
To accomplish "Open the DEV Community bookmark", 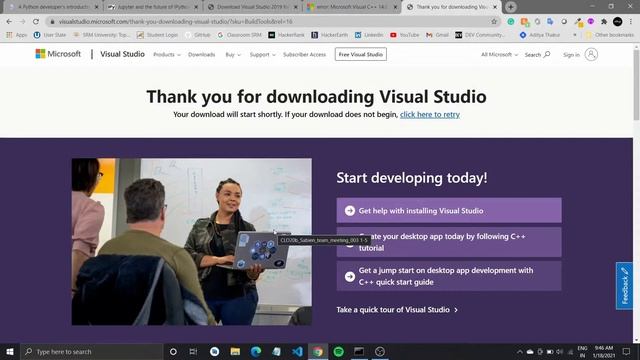I will (x=480, y=35).
